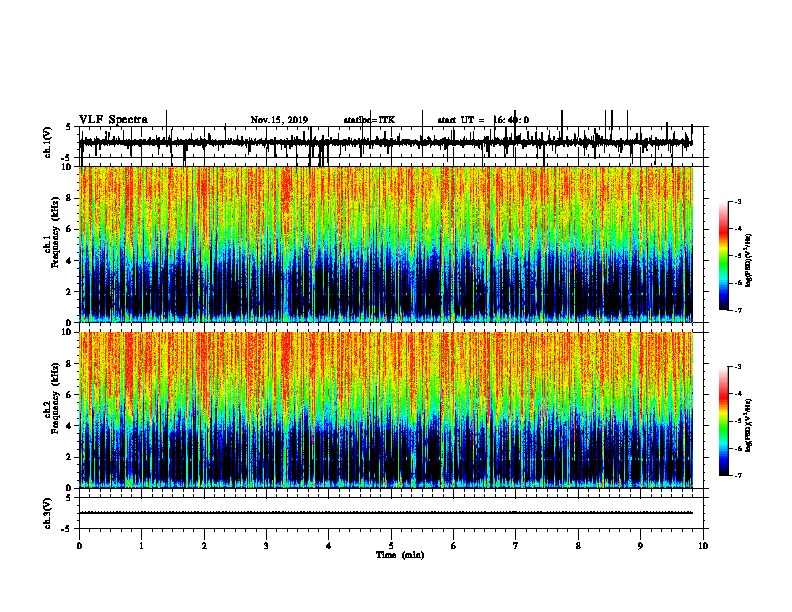Click the "-7" label on ch.2 color scale
Image resolution: width=792 pixels, height=612 pixels.
coord(737,475)
